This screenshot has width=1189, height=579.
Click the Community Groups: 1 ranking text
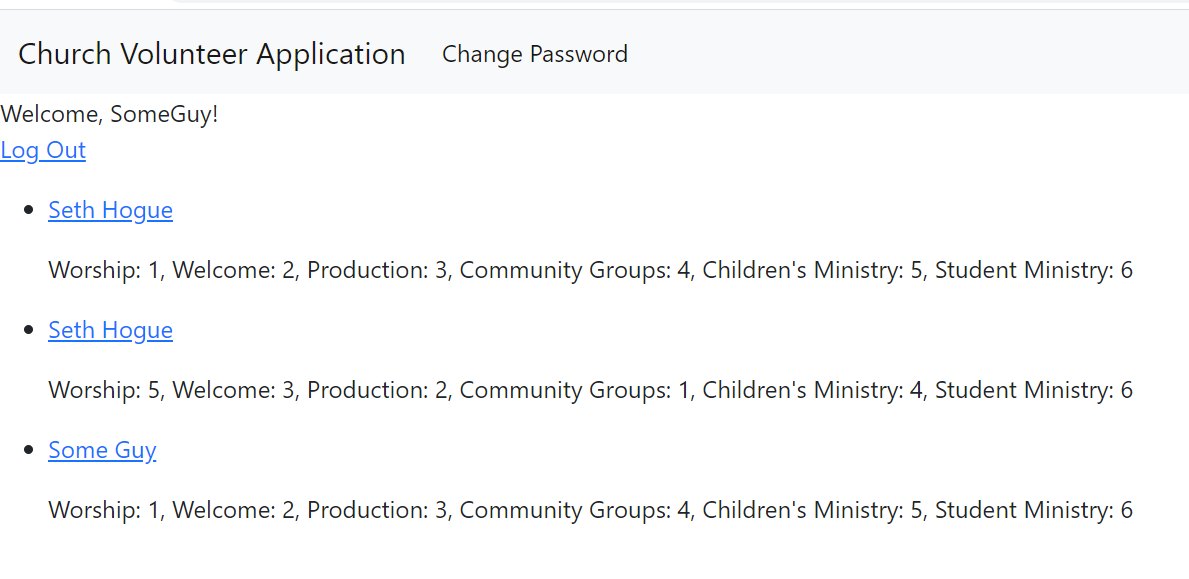pos(575,390)
